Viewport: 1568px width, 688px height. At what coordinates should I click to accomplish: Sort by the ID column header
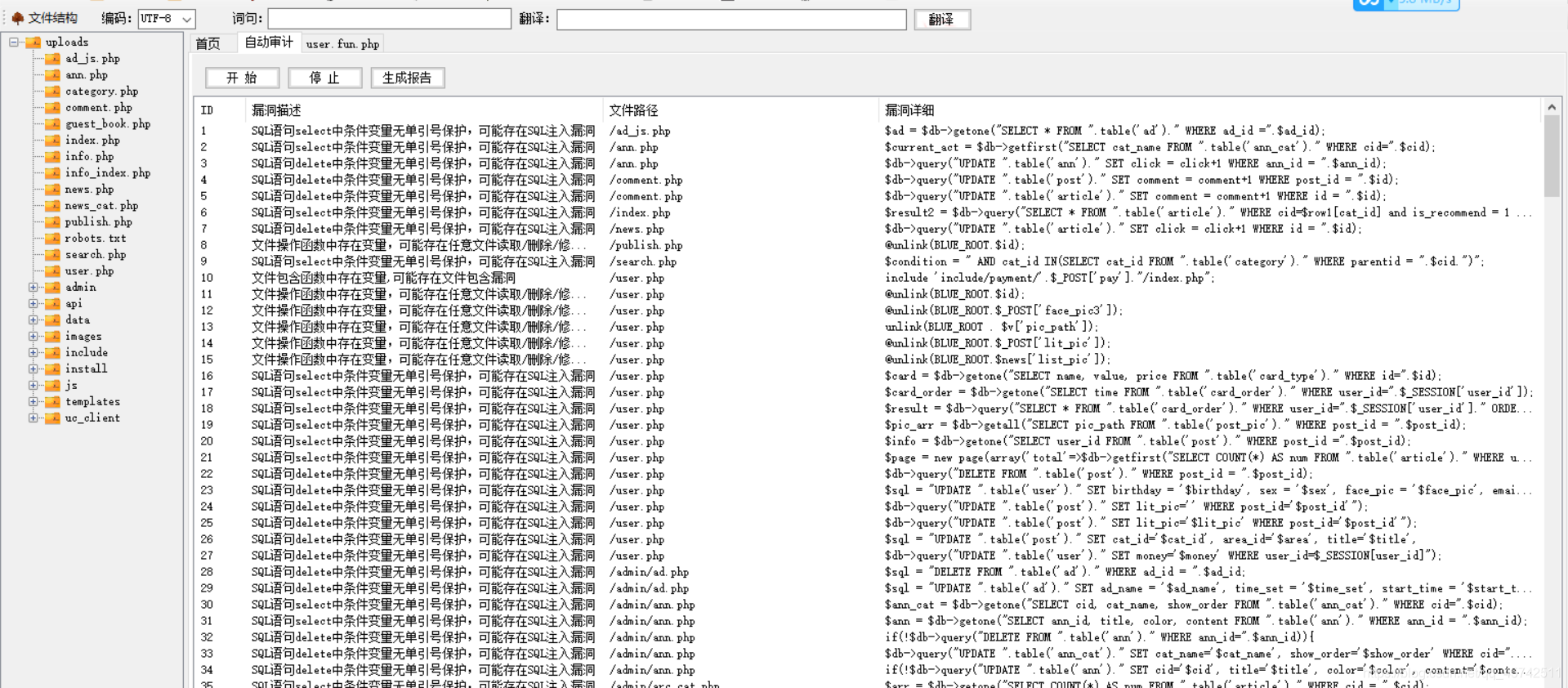219,110
